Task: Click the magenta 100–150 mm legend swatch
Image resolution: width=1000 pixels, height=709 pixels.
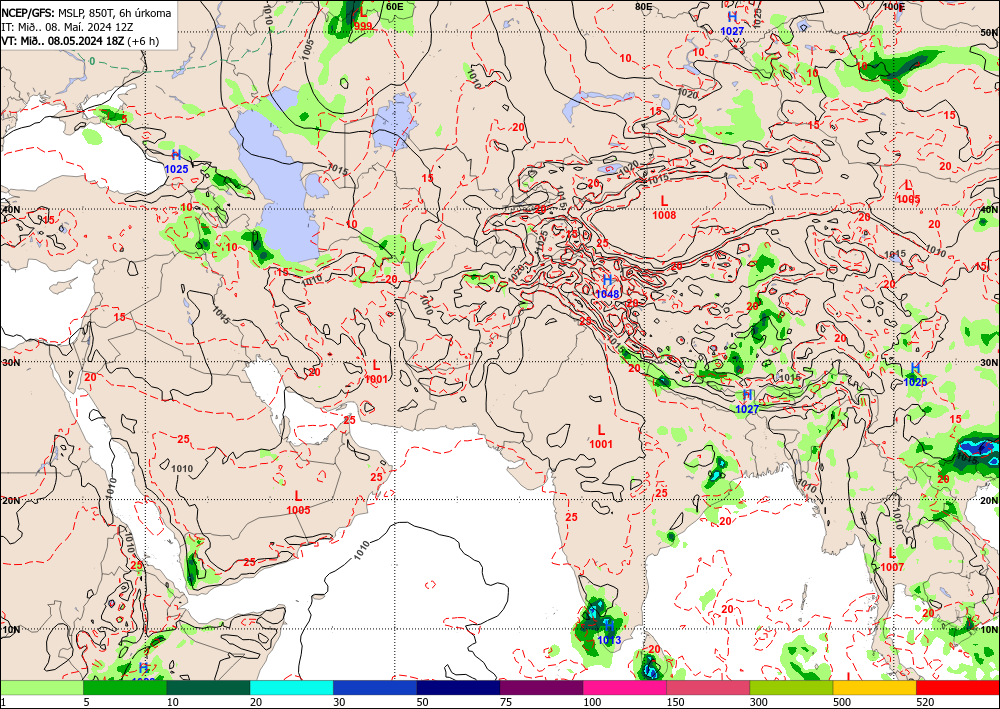Action: click(x=625, y=688)
